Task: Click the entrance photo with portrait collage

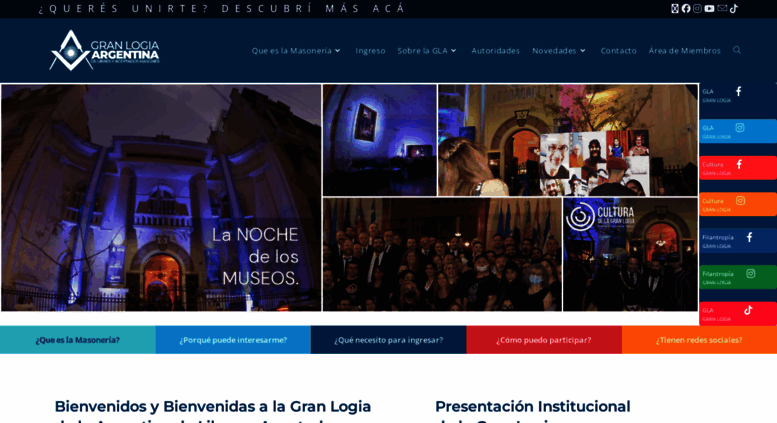Action: click(x=568, y=140)
